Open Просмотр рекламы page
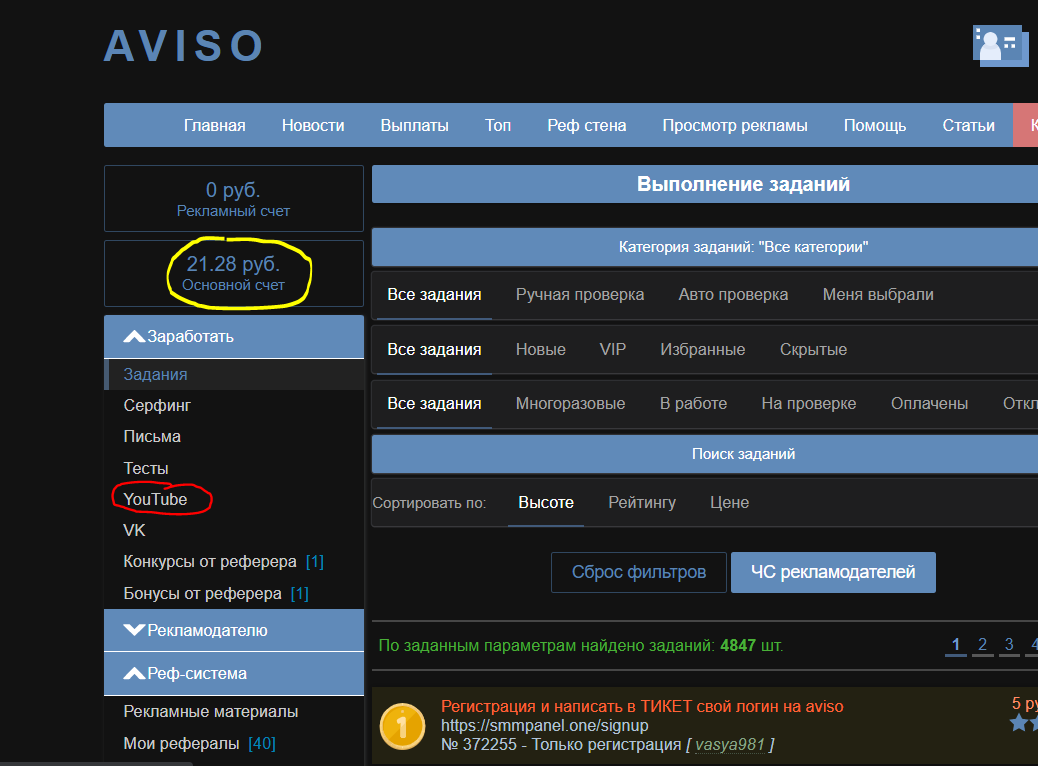This screenshot has height=766, width=1038. click(x=735, y=125)
